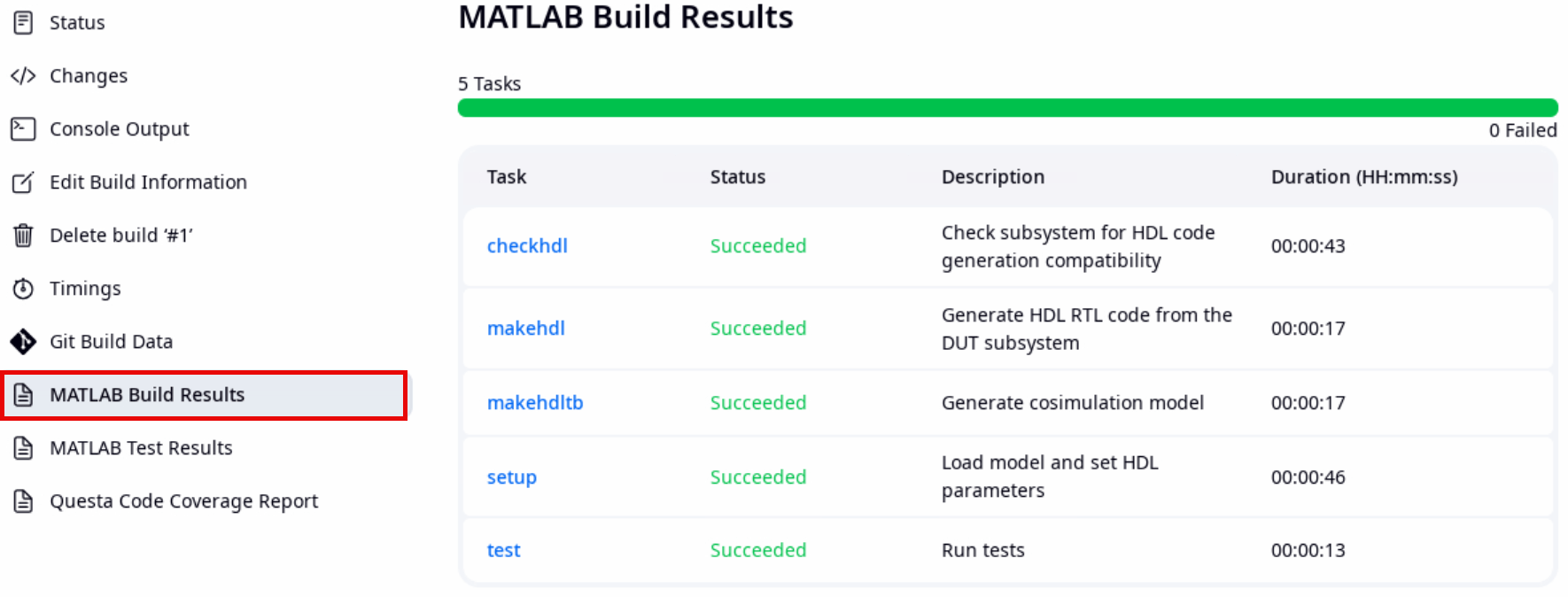Select the MATLAB Test Results entry
The image size is (1568, 597).
point(143,448)
